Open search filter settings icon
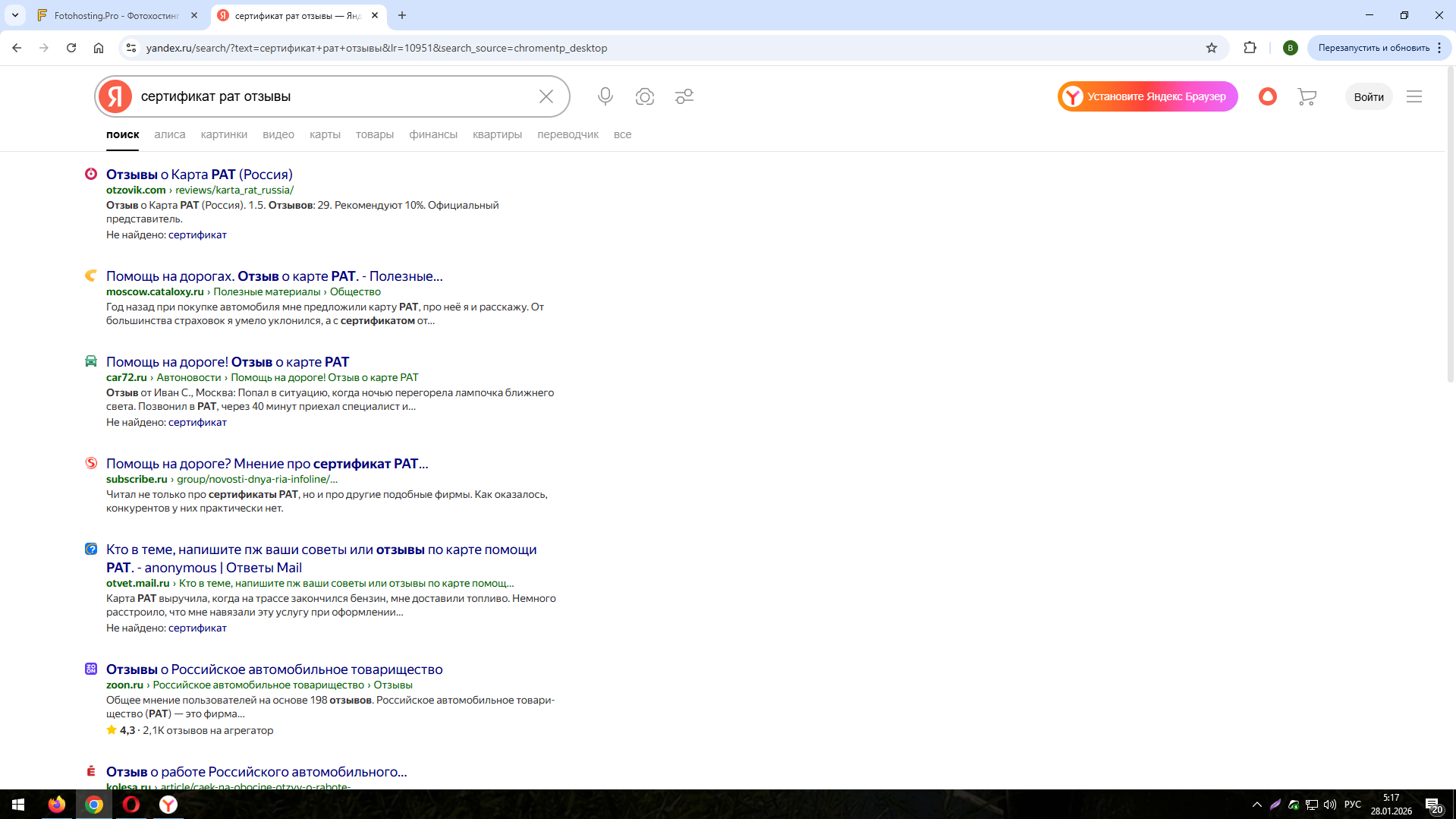The image size is (1456, 819). coord(684,96)
